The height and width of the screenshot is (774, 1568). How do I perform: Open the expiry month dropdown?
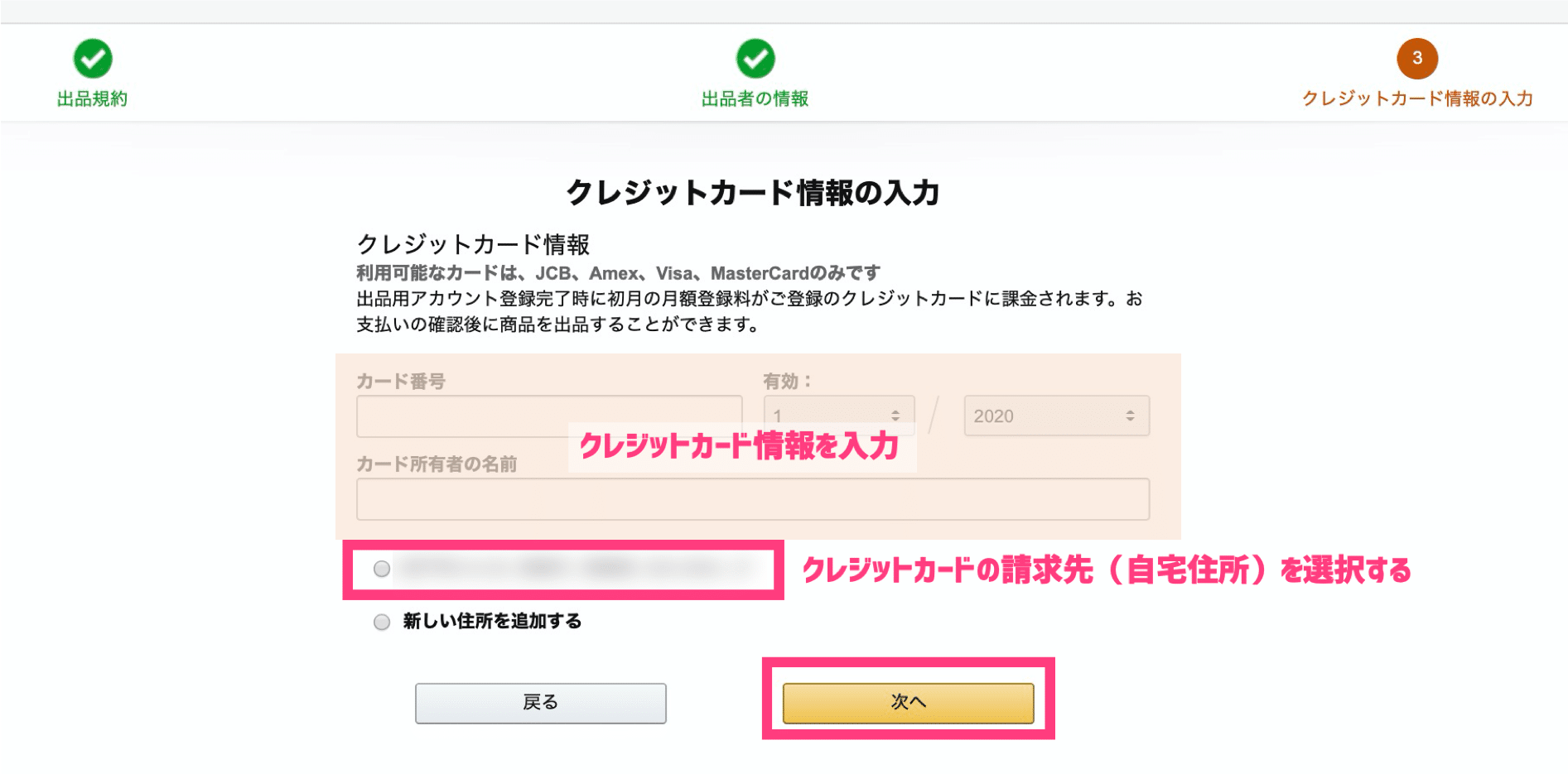tap(839, 416)
